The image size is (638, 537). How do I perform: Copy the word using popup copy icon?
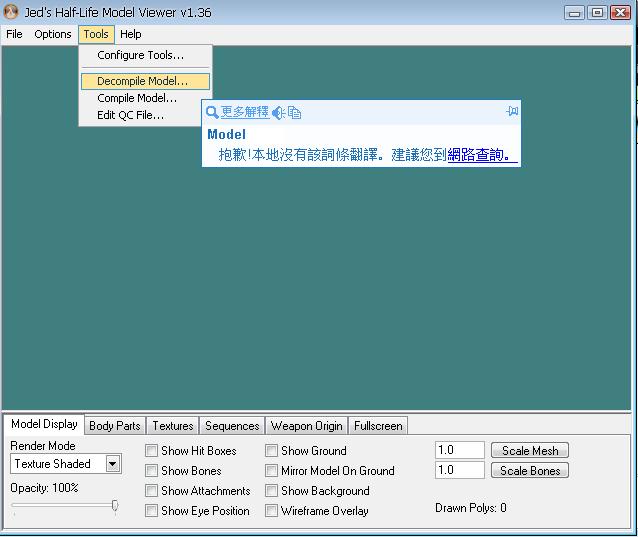click(x=294, y=113)
